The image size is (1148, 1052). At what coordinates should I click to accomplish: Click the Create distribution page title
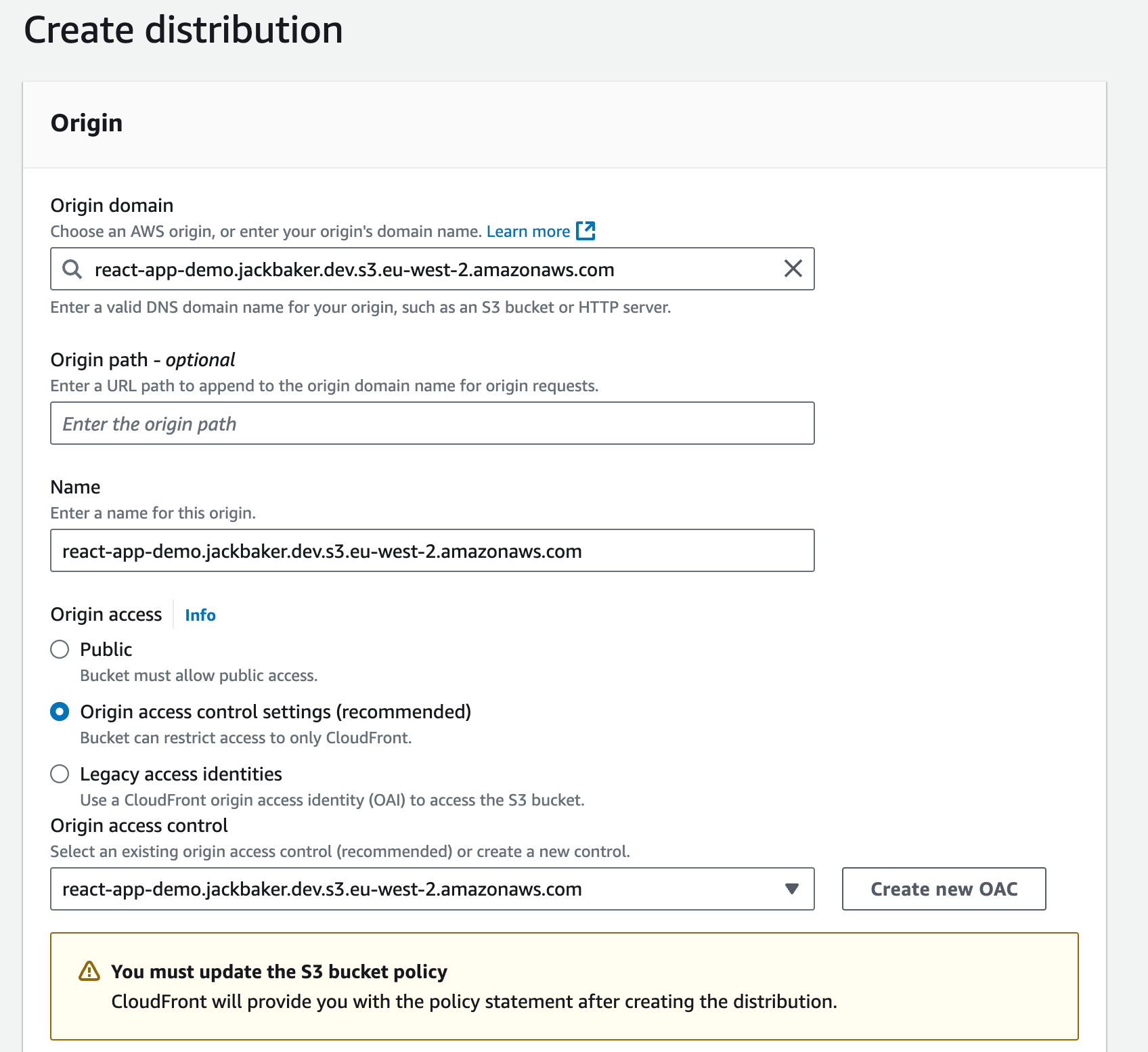(x=183, y=30)
